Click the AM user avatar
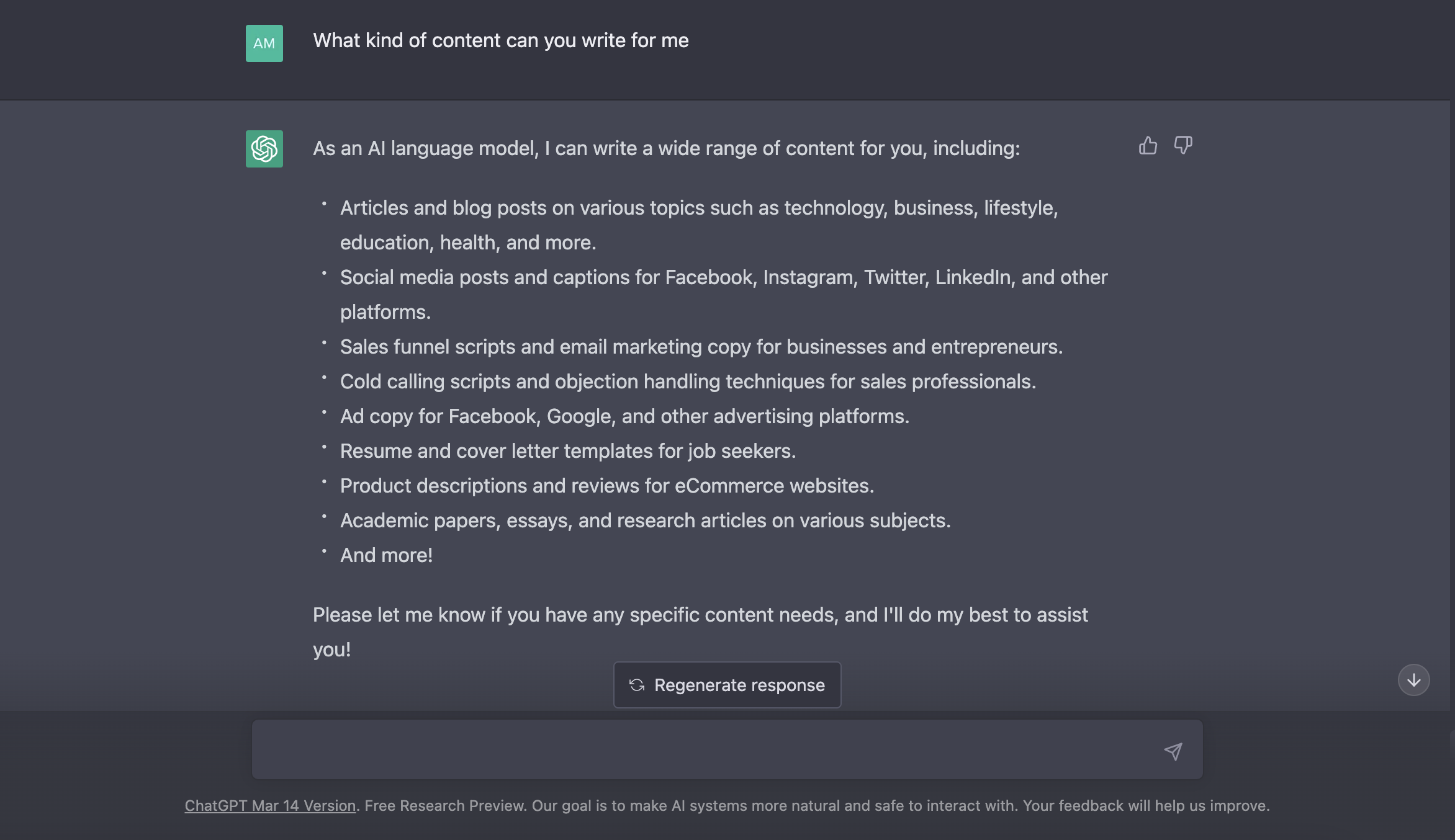Image resolution: width=1455 pixels, height=840 pixels. pos(264,43)
